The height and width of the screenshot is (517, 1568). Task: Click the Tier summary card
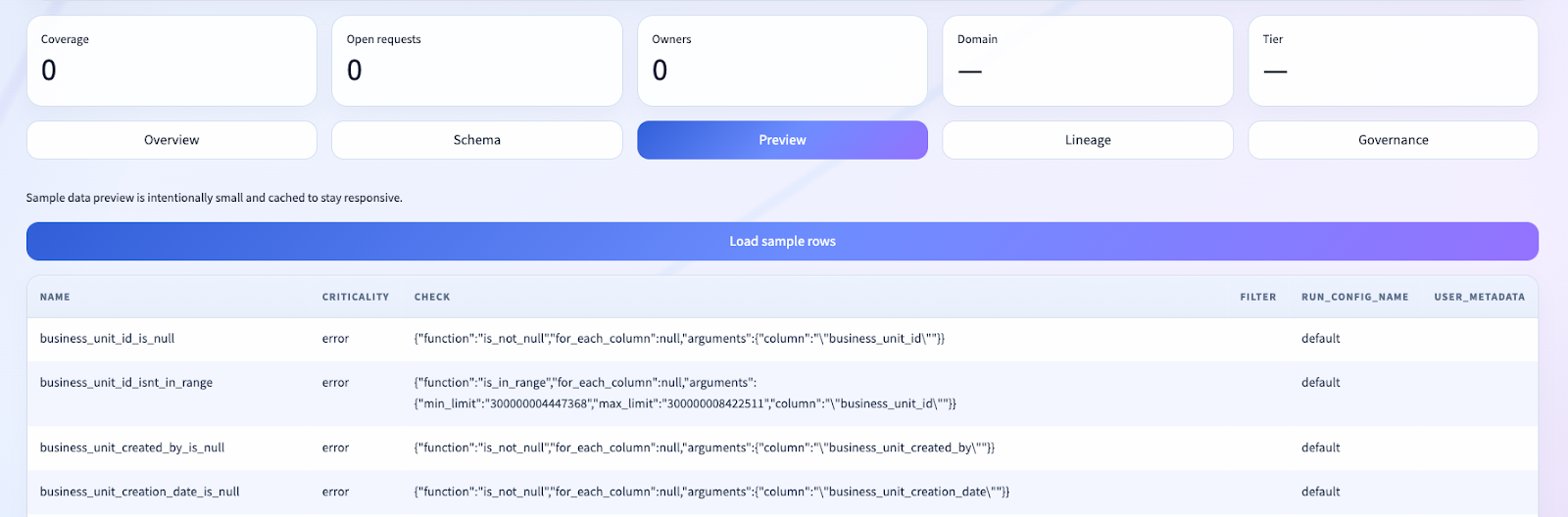1393,61
